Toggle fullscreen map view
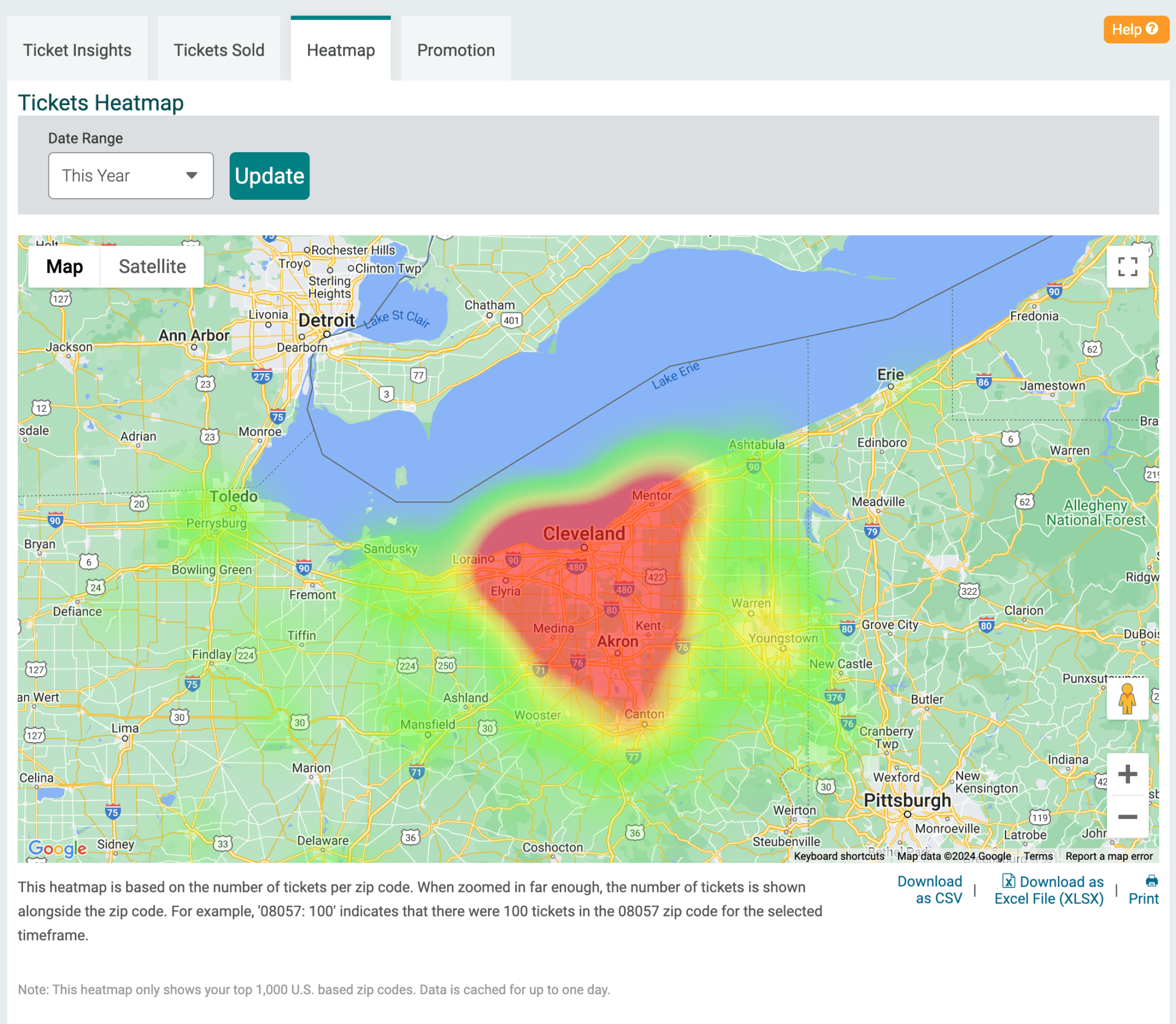This screenshot has width=1176, height=1024. (1127, 267)
